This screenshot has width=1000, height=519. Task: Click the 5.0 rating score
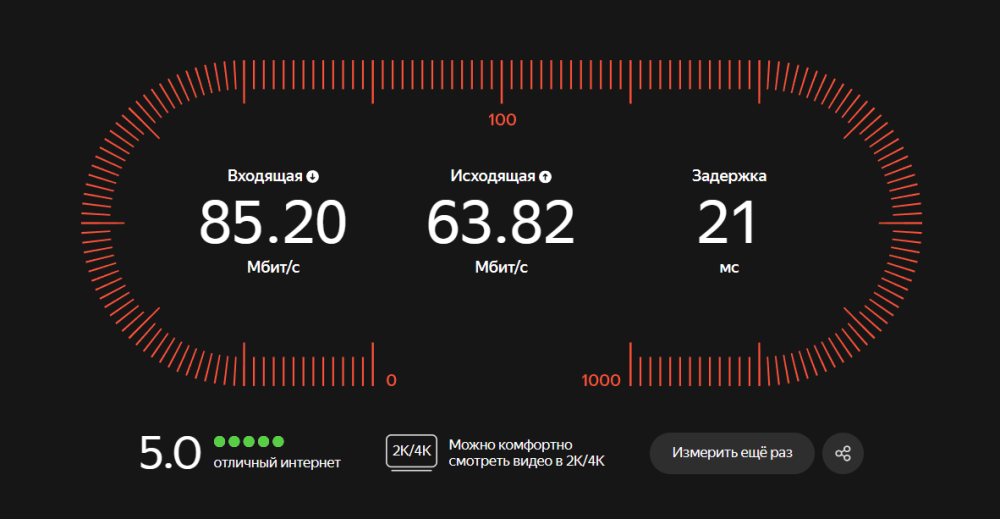170,453
